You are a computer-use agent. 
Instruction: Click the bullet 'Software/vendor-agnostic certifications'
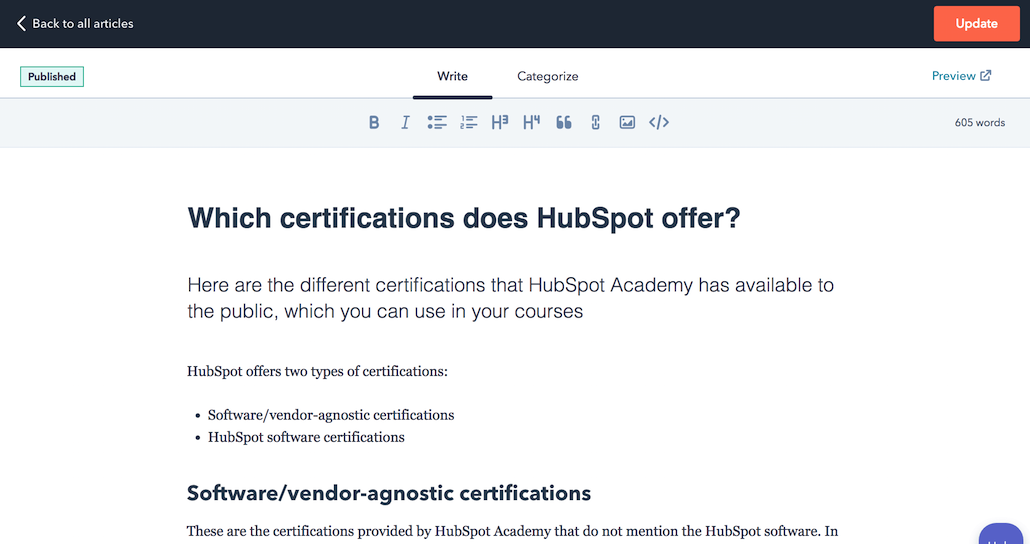(x=331, y=415)
